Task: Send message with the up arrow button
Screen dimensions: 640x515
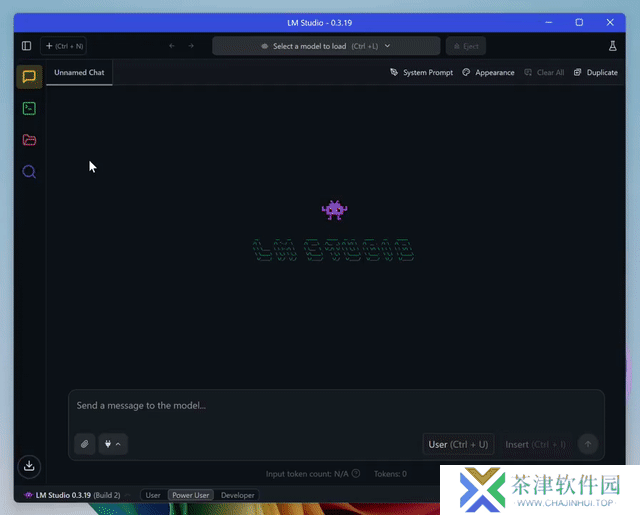Action: [588, 444]
